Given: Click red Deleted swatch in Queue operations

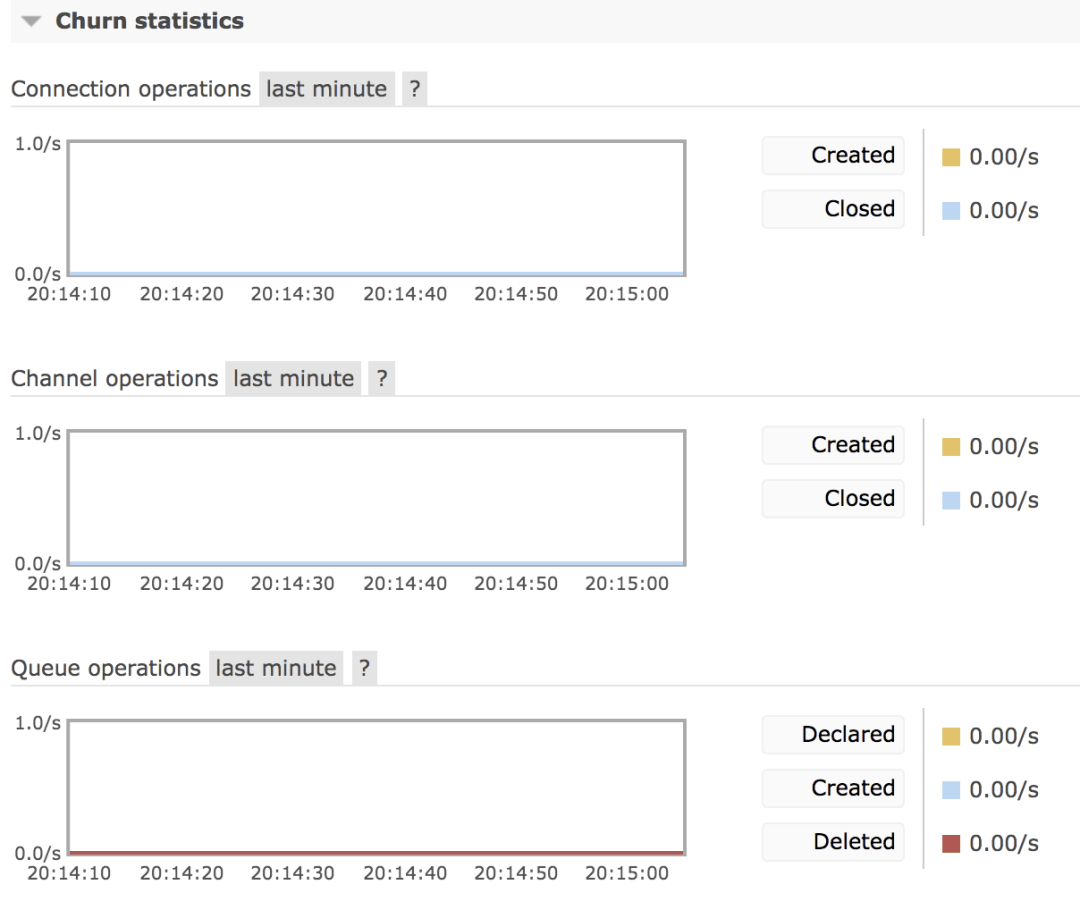Looking at the screenshot, I should pos(951,843).
